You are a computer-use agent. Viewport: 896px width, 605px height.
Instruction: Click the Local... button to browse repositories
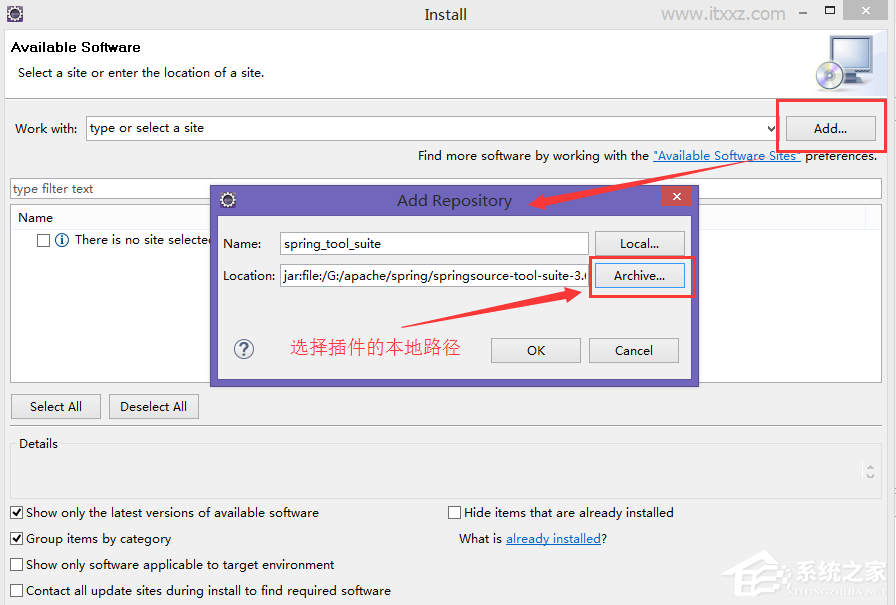click(640, 243)
